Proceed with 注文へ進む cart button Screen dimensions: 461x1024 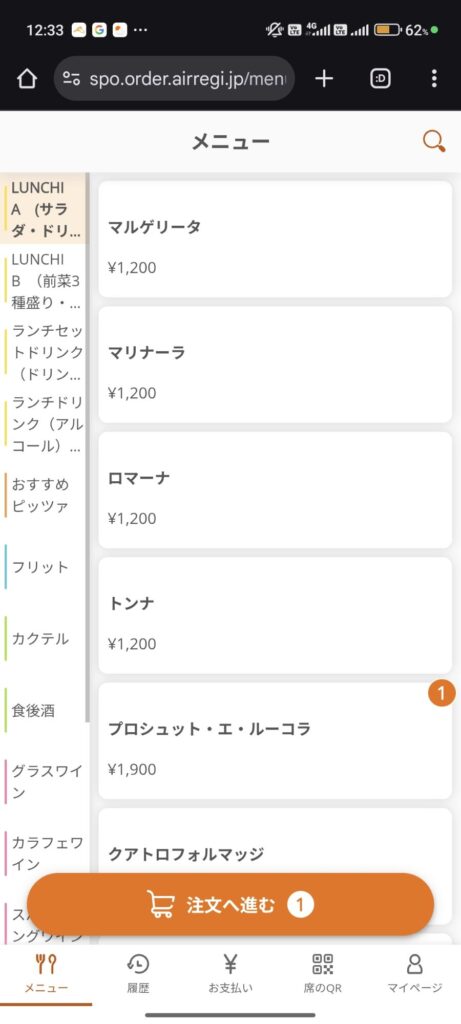[230, 905]
